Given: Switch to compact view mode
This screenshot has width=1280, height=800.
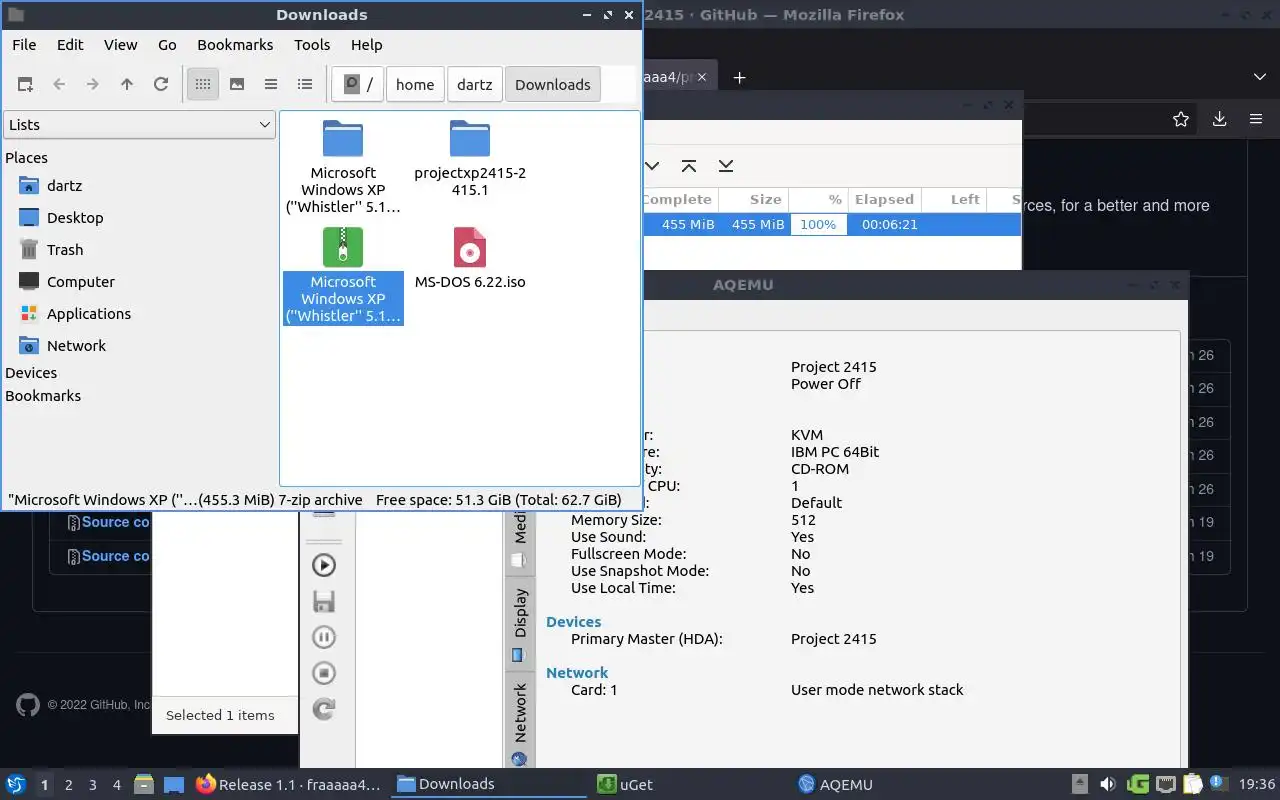Looking at the screenshot, I should pos(271,85).
